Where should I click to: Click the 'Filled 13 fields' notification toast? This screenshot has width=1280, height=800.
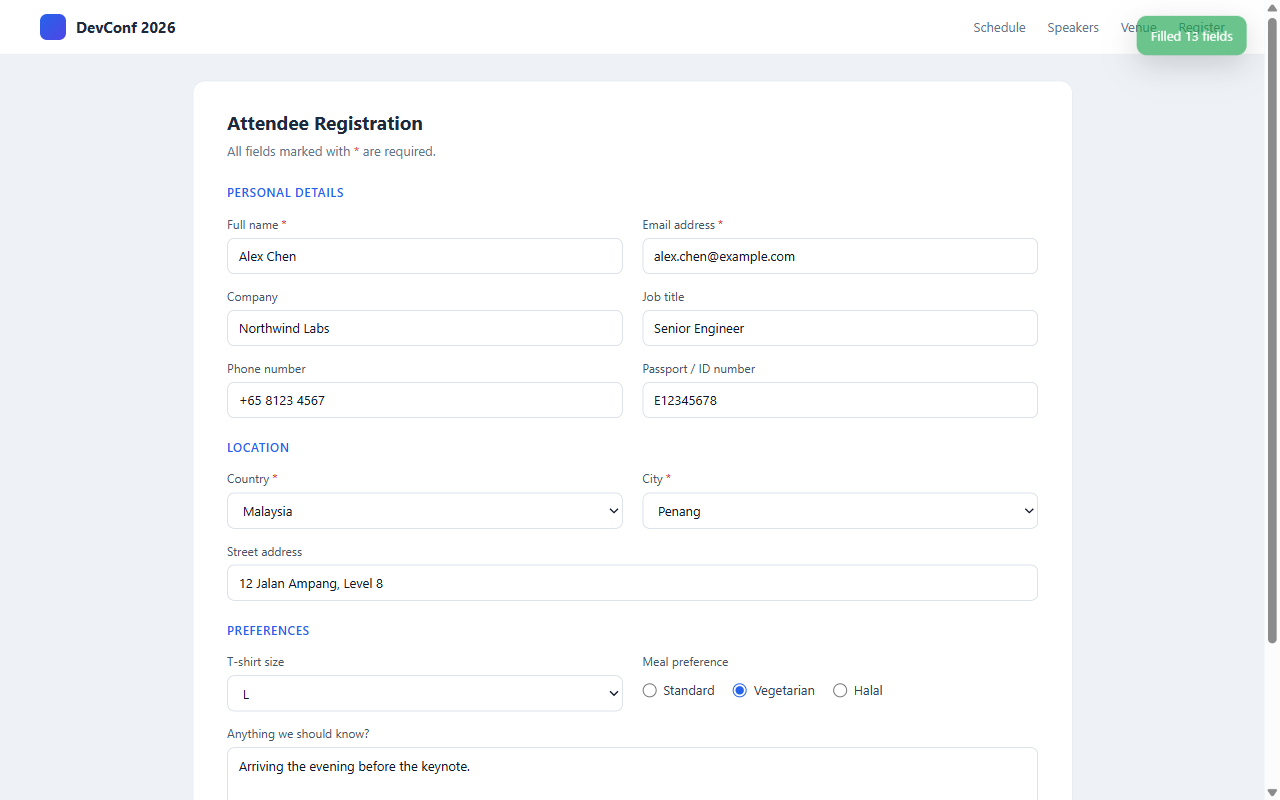coord(1191,36)
